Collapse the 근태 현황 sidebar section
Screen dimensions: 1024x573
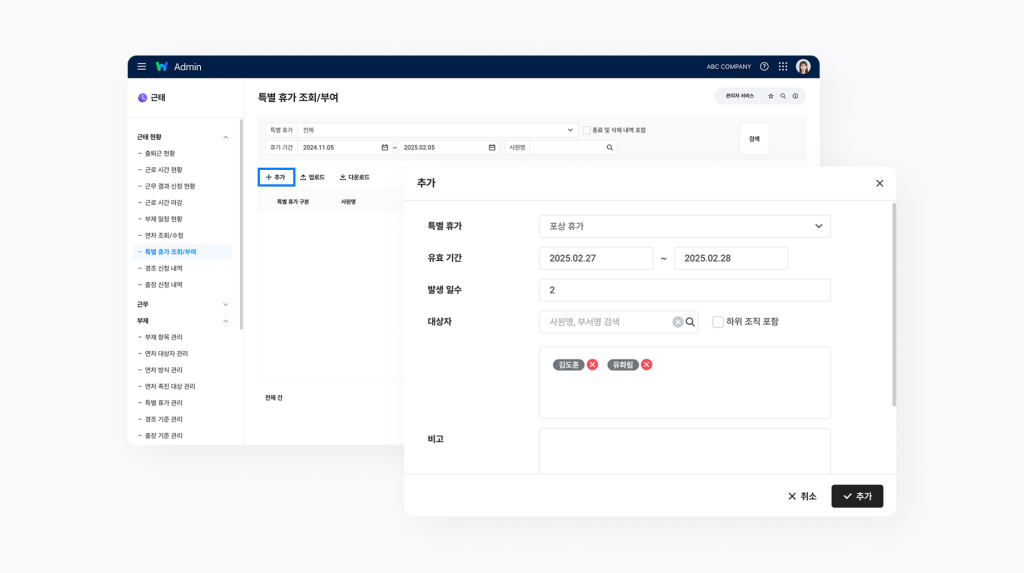coord(225,137)
